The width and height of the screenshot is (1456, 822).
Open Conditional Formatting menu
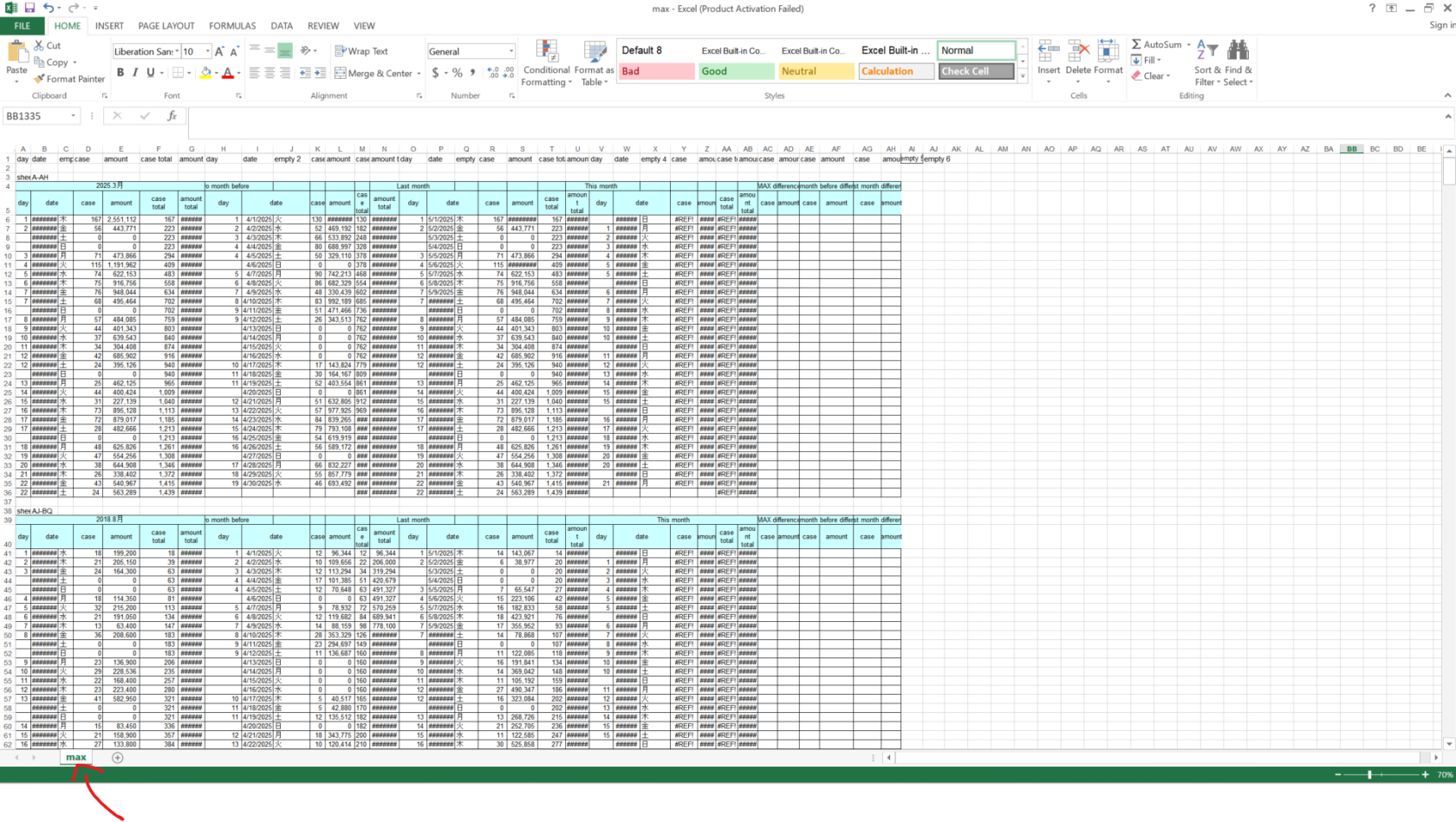point(547,63)
